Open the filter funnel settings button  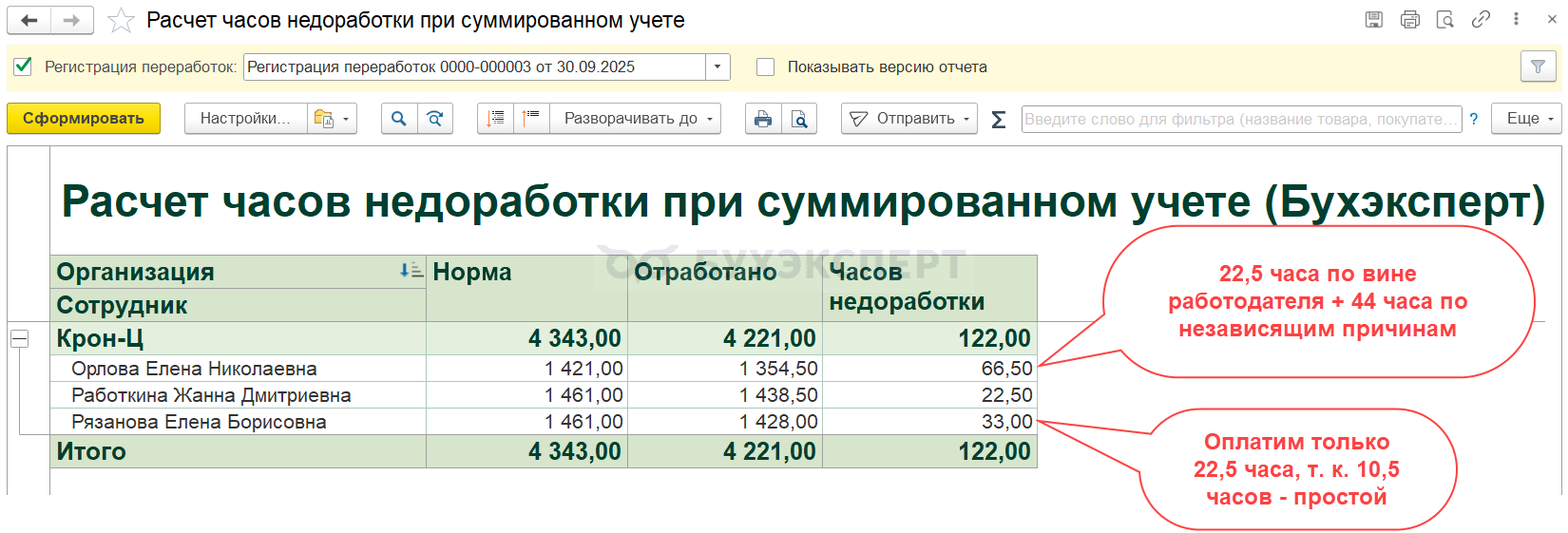click(x=1539, y=67)
